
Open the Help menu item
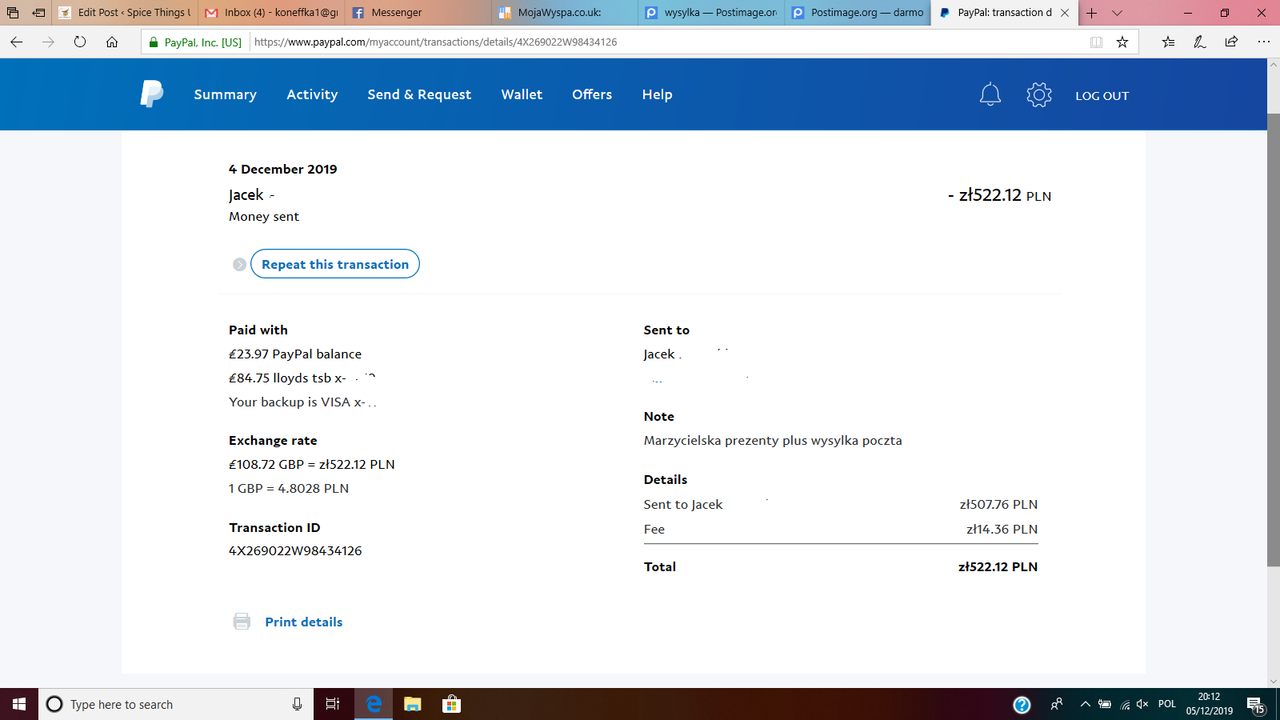[x=657, y=94]
